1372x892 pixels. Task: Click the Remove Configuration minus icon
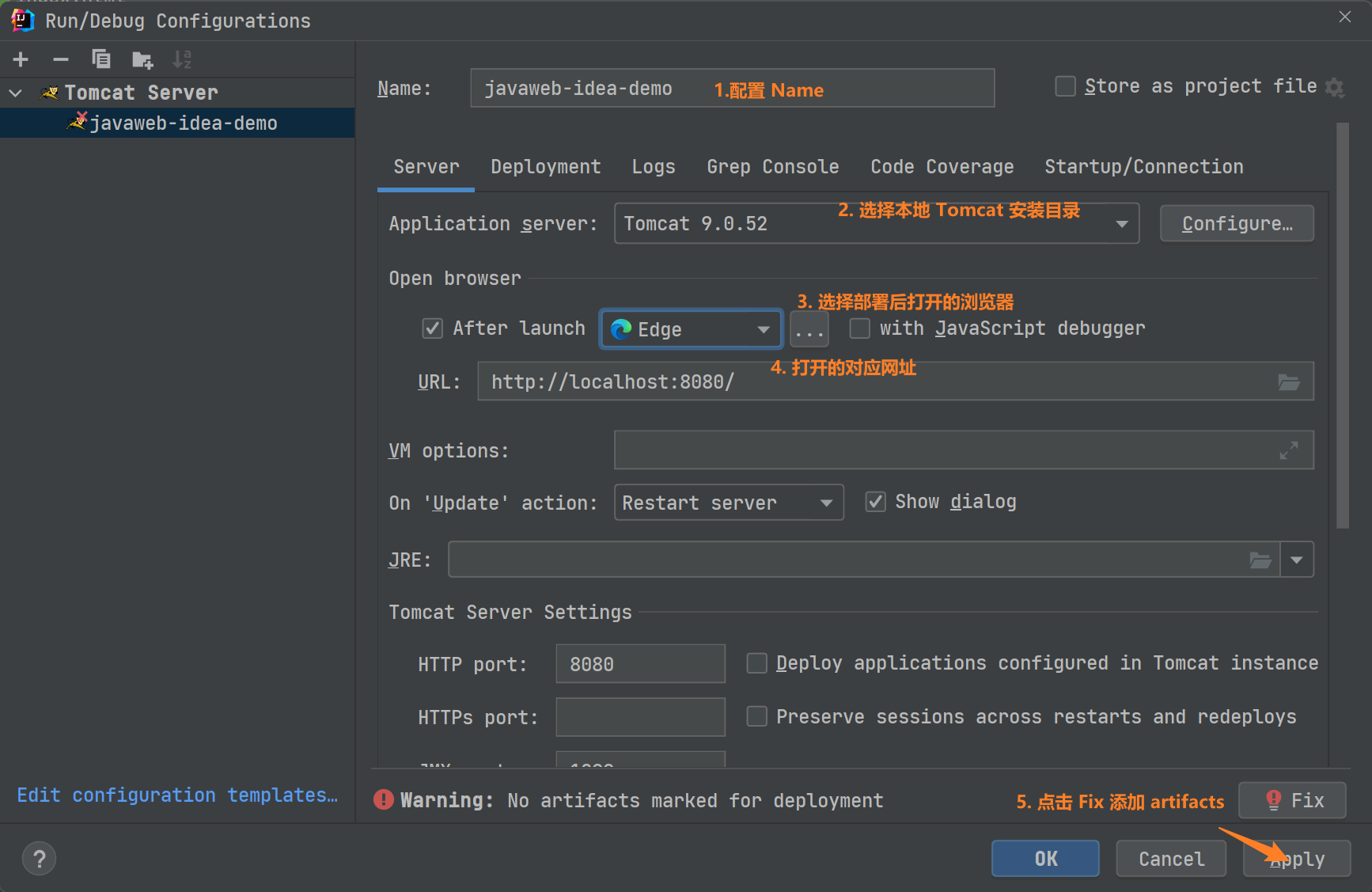(x=61, y=59)
